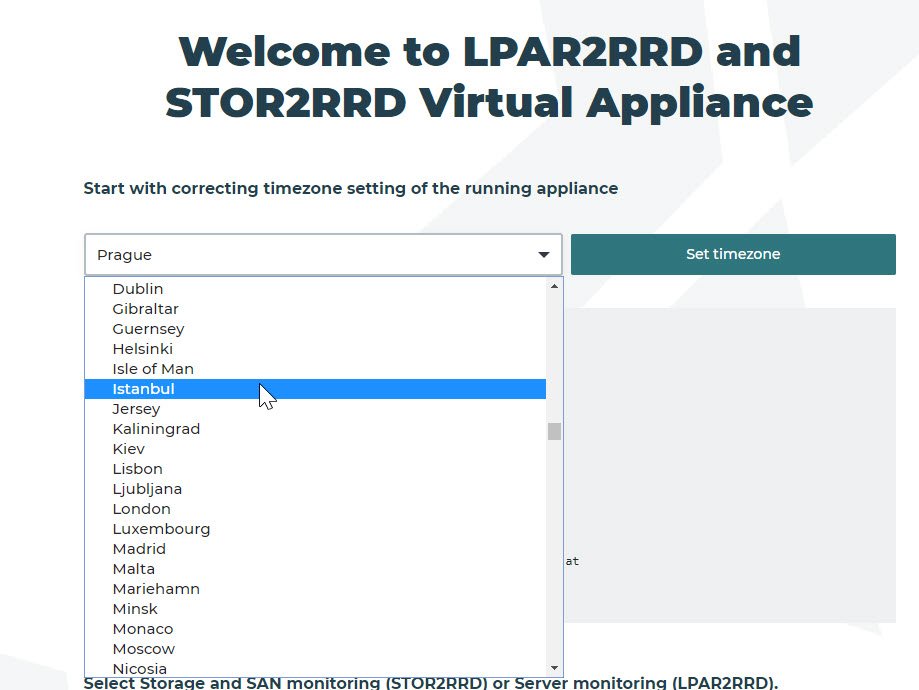Pick Guernsey from the dropdown list
The image size is (919, 690).
tap(148, 329)
